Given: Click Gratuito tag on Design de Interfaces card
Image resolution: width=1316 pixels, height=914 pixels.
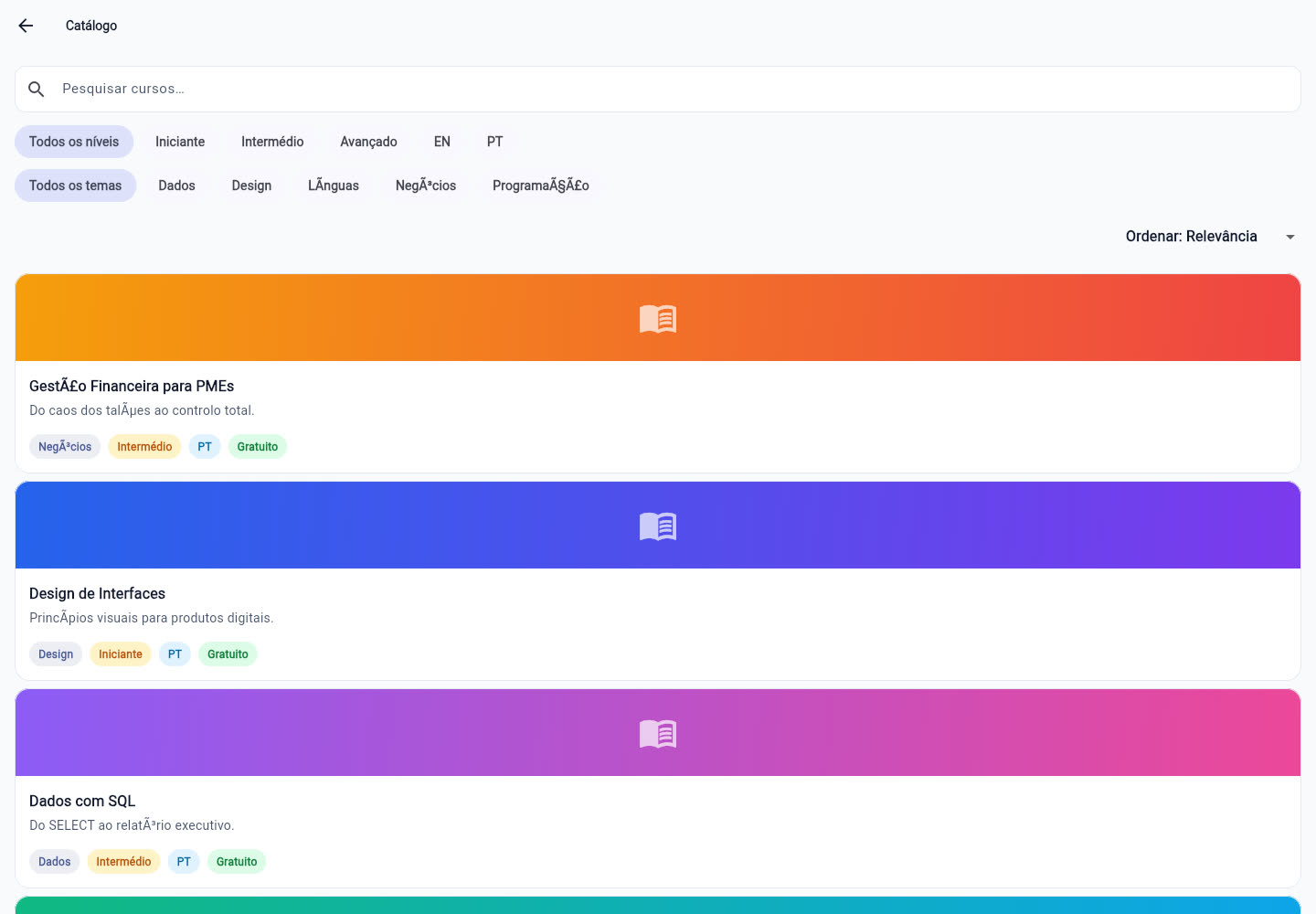Looking at the screenshot, I should point(228,654).
